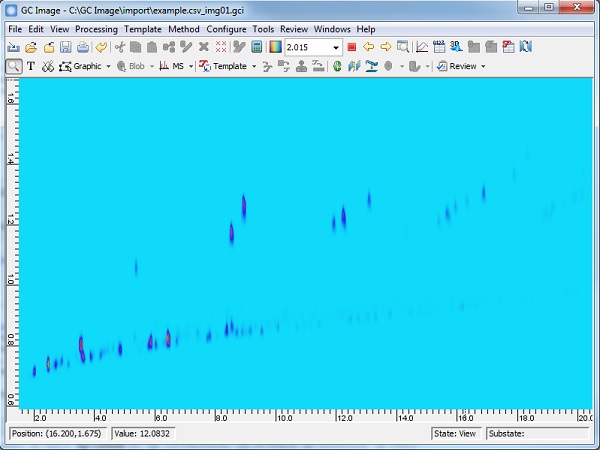This screenshot has width=600, height=450.
Task: Expand the Blob dropdown arrow
Action: pos(152,66)
